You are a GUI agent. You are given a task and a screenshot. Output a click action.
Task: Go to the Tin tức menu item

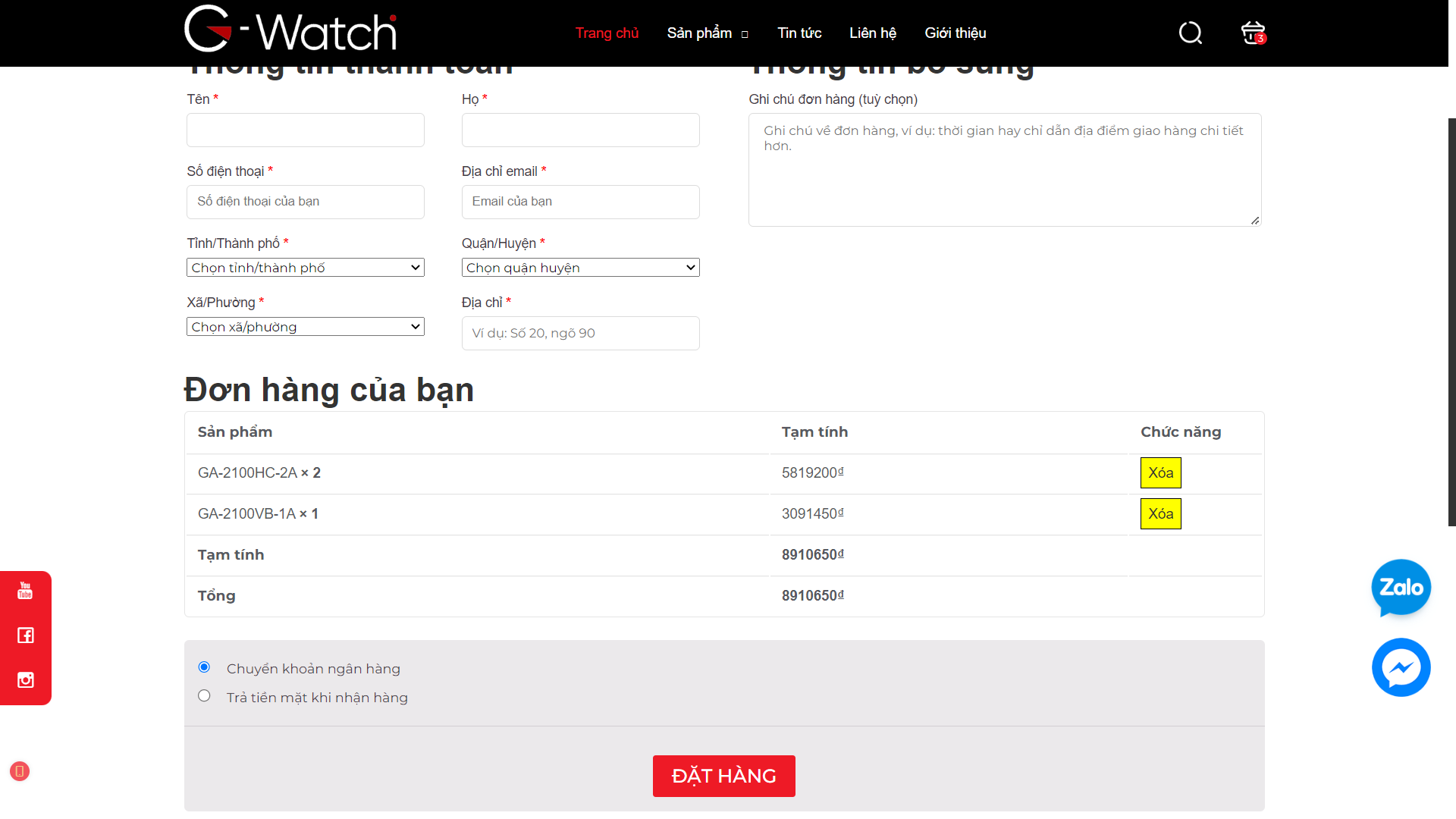point(799,33)
